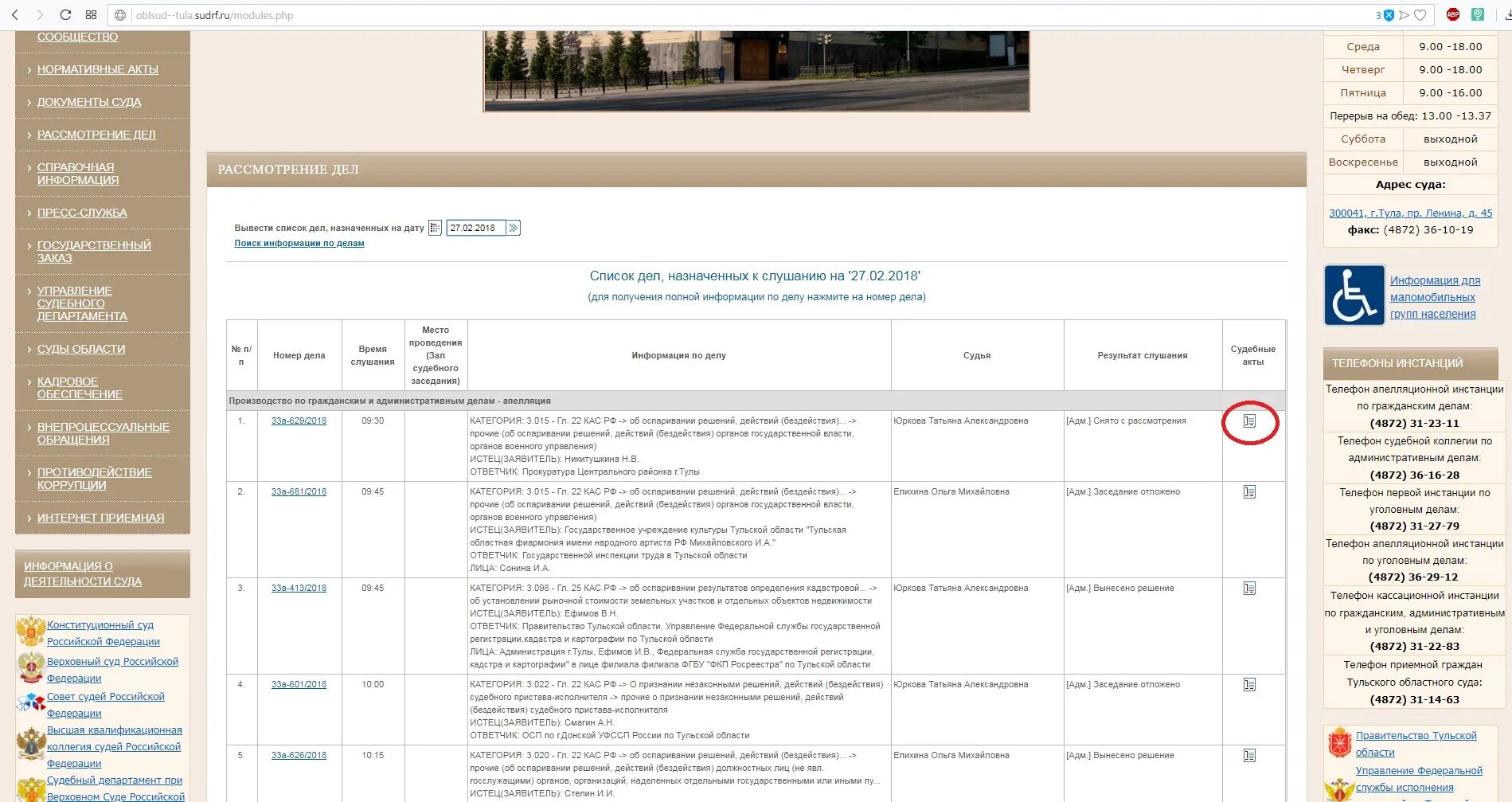Screen dimensions: 1512x802
Task: Go back to the previous page
Action: click(x=14, y=14)
